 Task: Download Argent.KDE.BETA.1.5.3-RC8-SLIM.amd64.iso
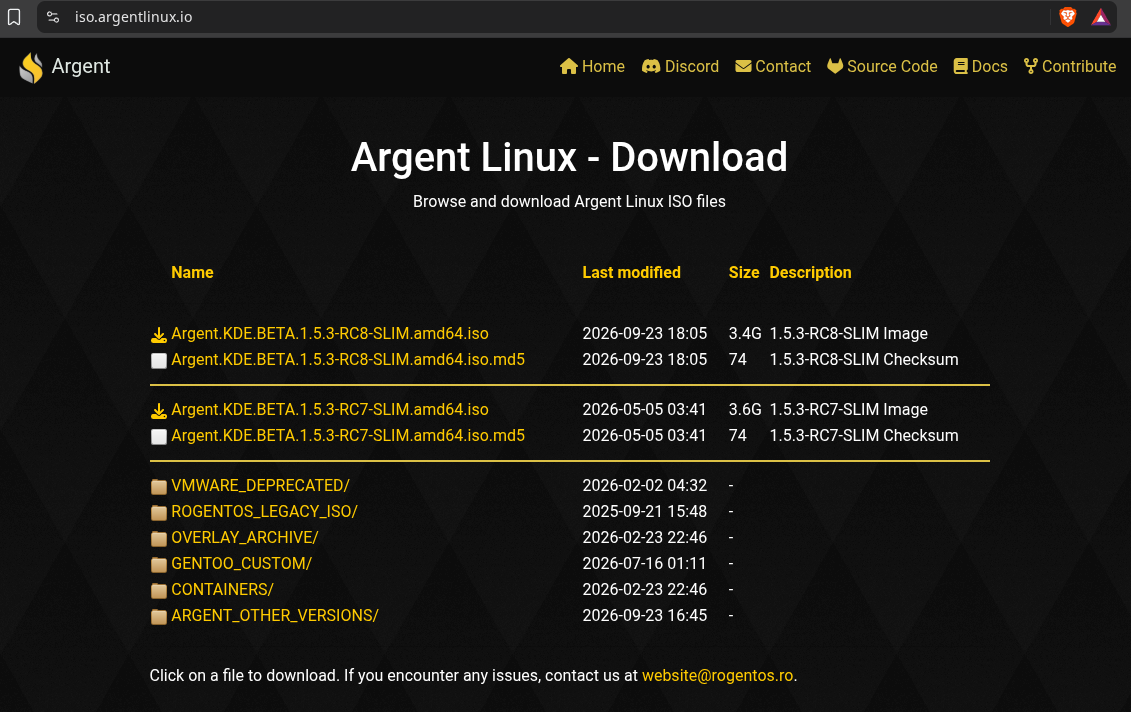(x=330, y=333)
